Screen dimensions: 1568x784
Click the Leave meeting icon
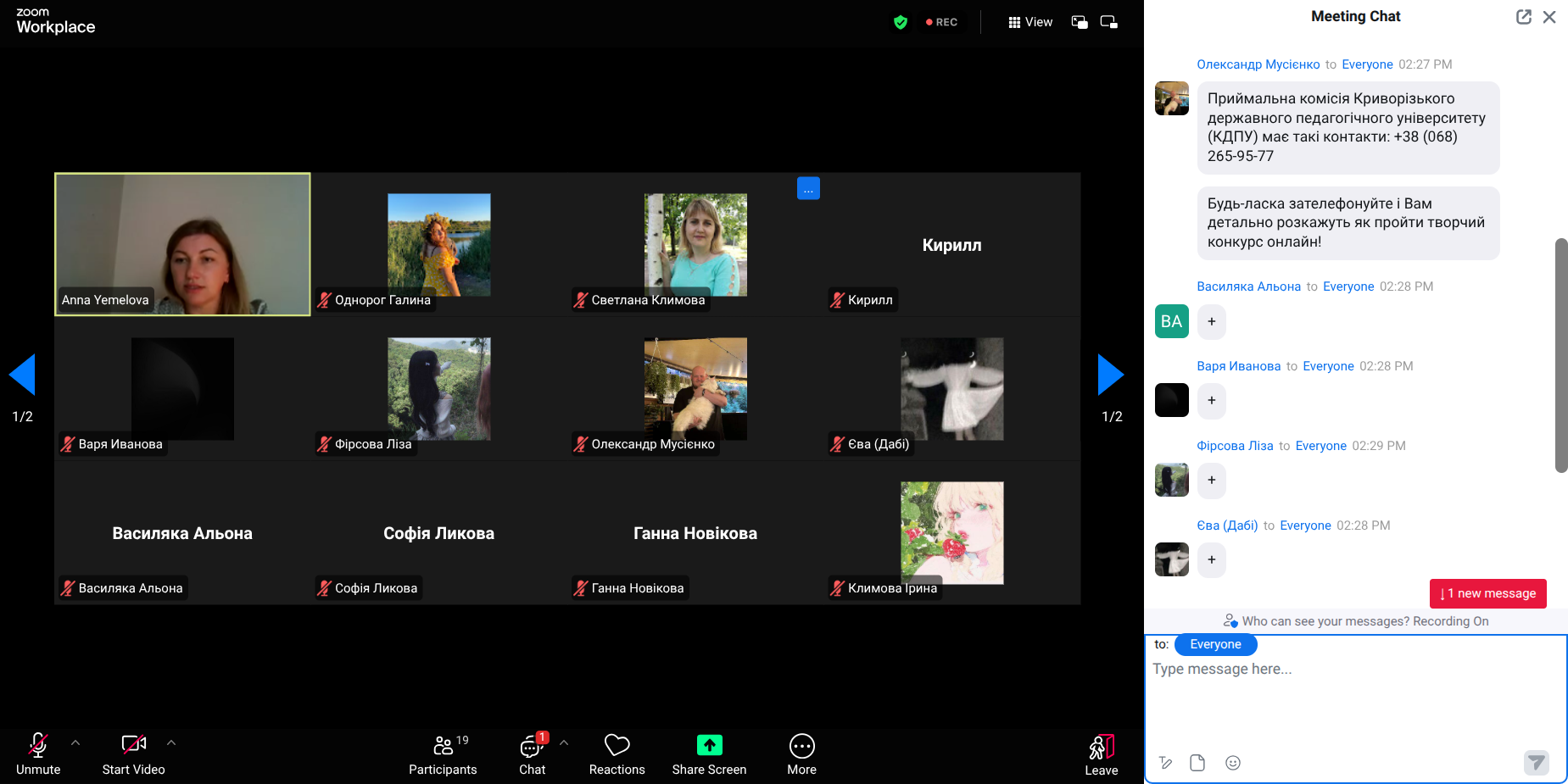point(1101,747)
